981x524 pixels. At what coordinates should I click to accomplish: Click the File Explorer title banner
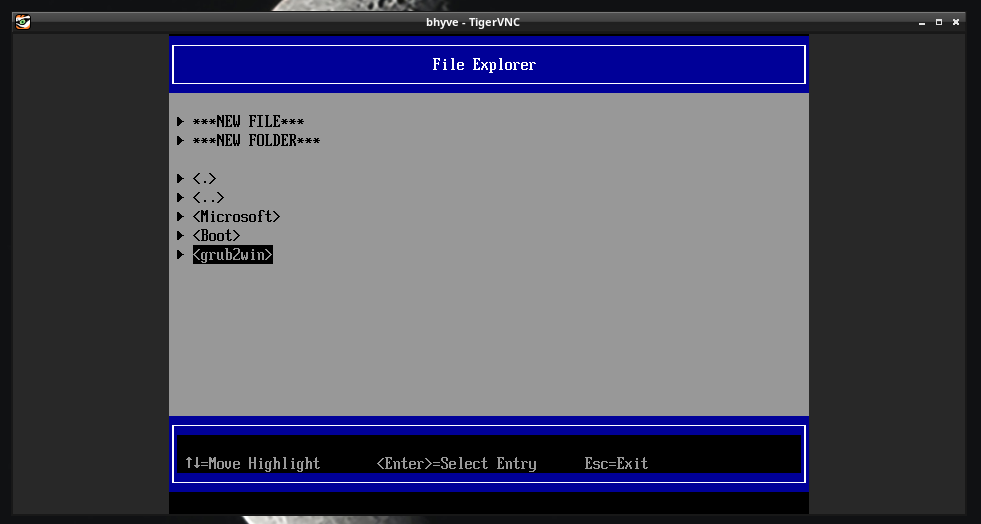point(488,65)
